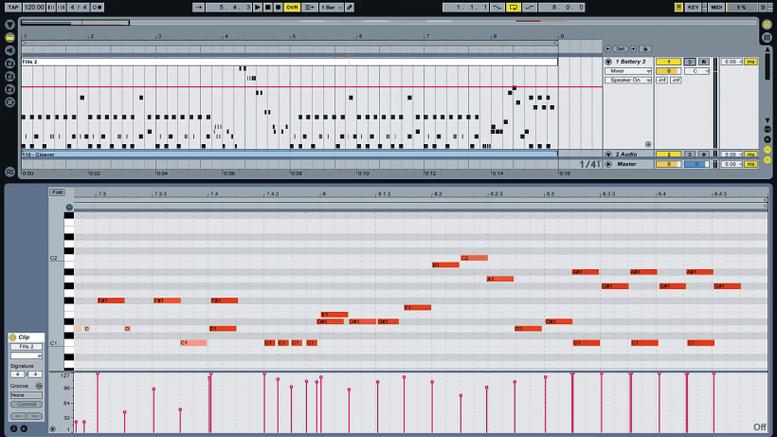This screenshot has height=437, width=777.
Task: Enable Draw Mode pencil icon
Action: pyautogui.click(x=350, y=7)
